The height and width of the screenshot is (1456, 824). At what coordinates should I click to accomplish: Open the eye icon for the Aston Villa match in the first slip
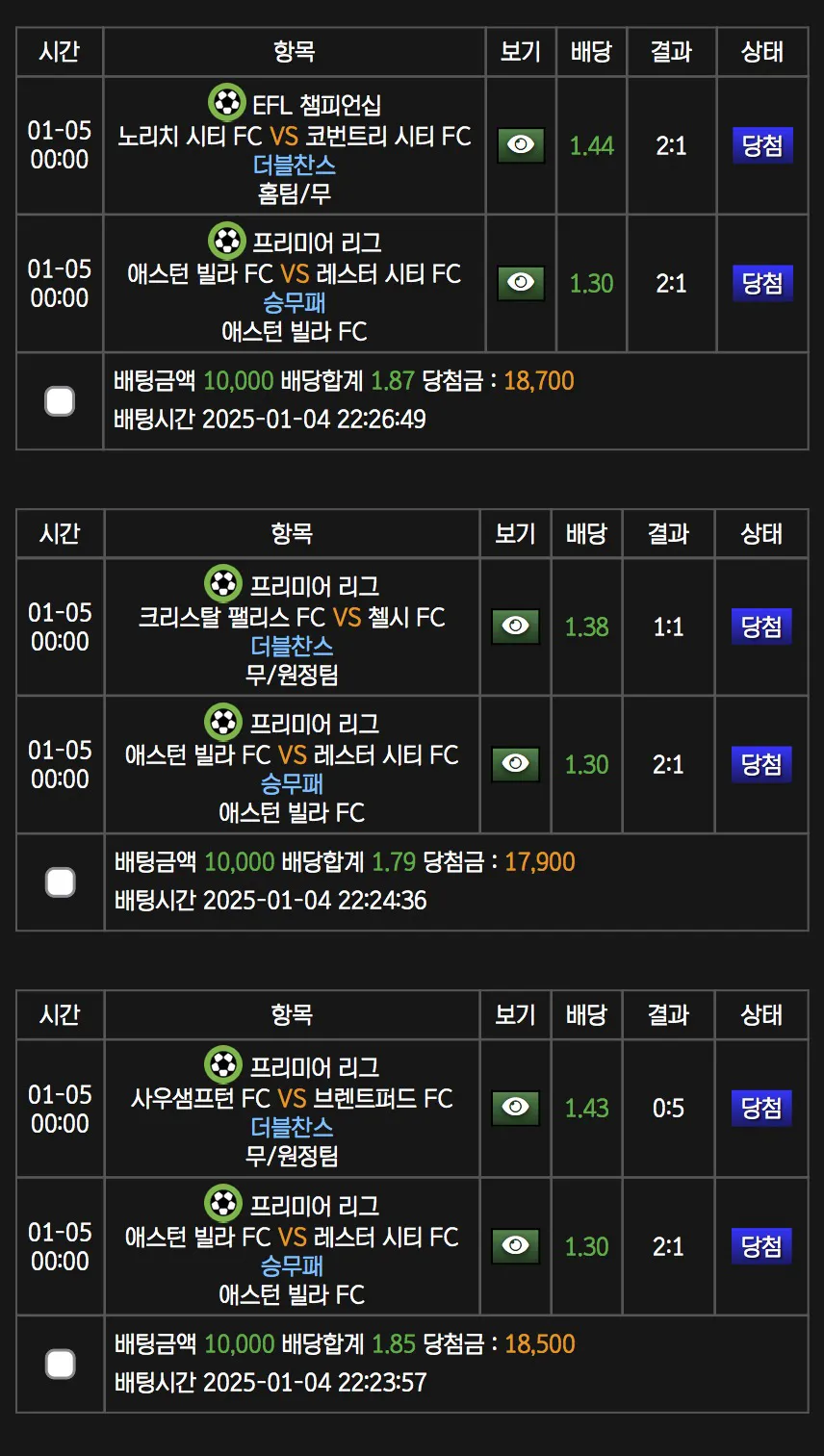point(521,283)
